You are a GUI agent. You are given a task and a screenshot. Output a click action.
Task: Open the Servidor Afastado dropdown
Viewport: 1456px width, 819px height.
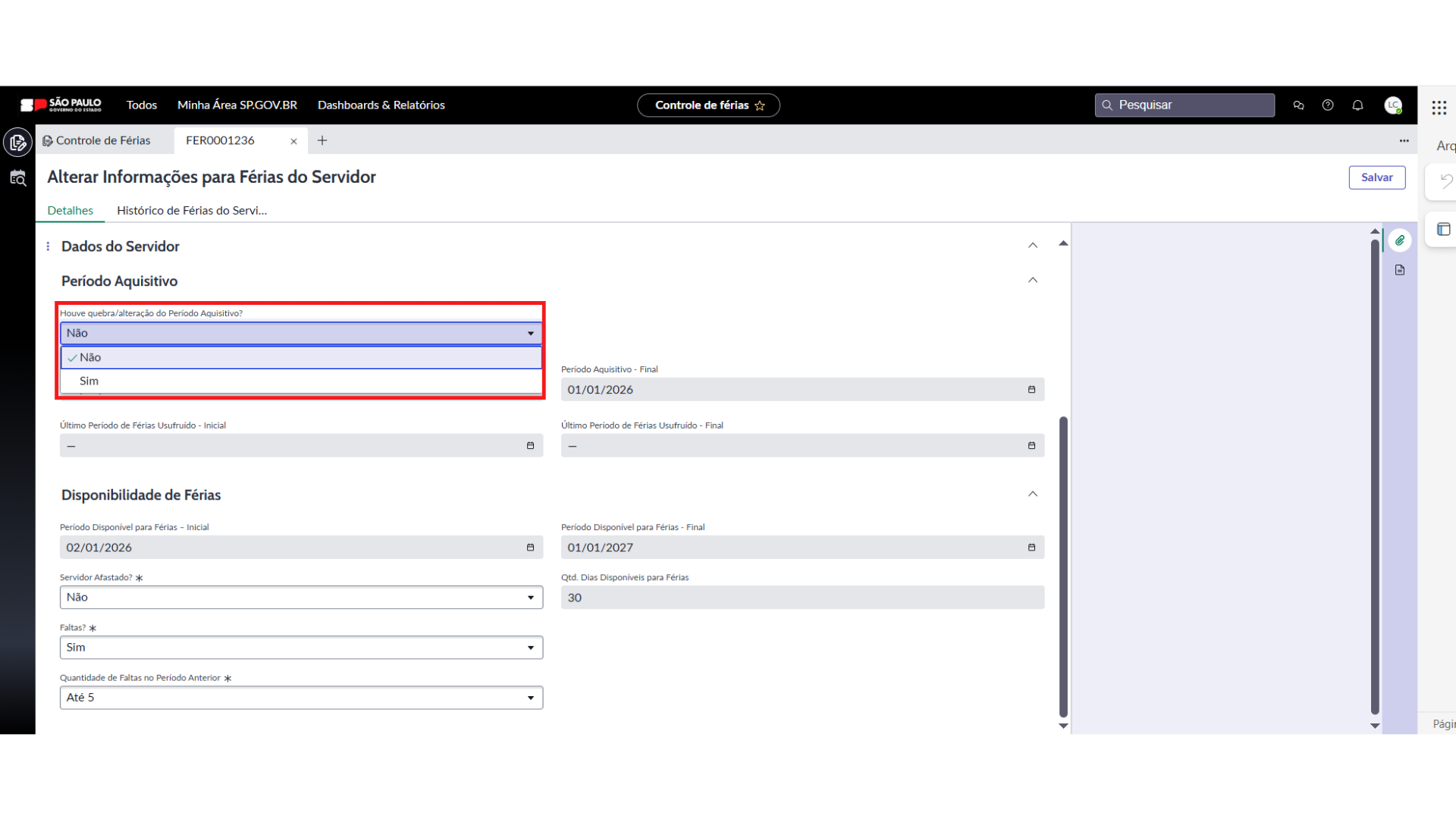(301, 598)
